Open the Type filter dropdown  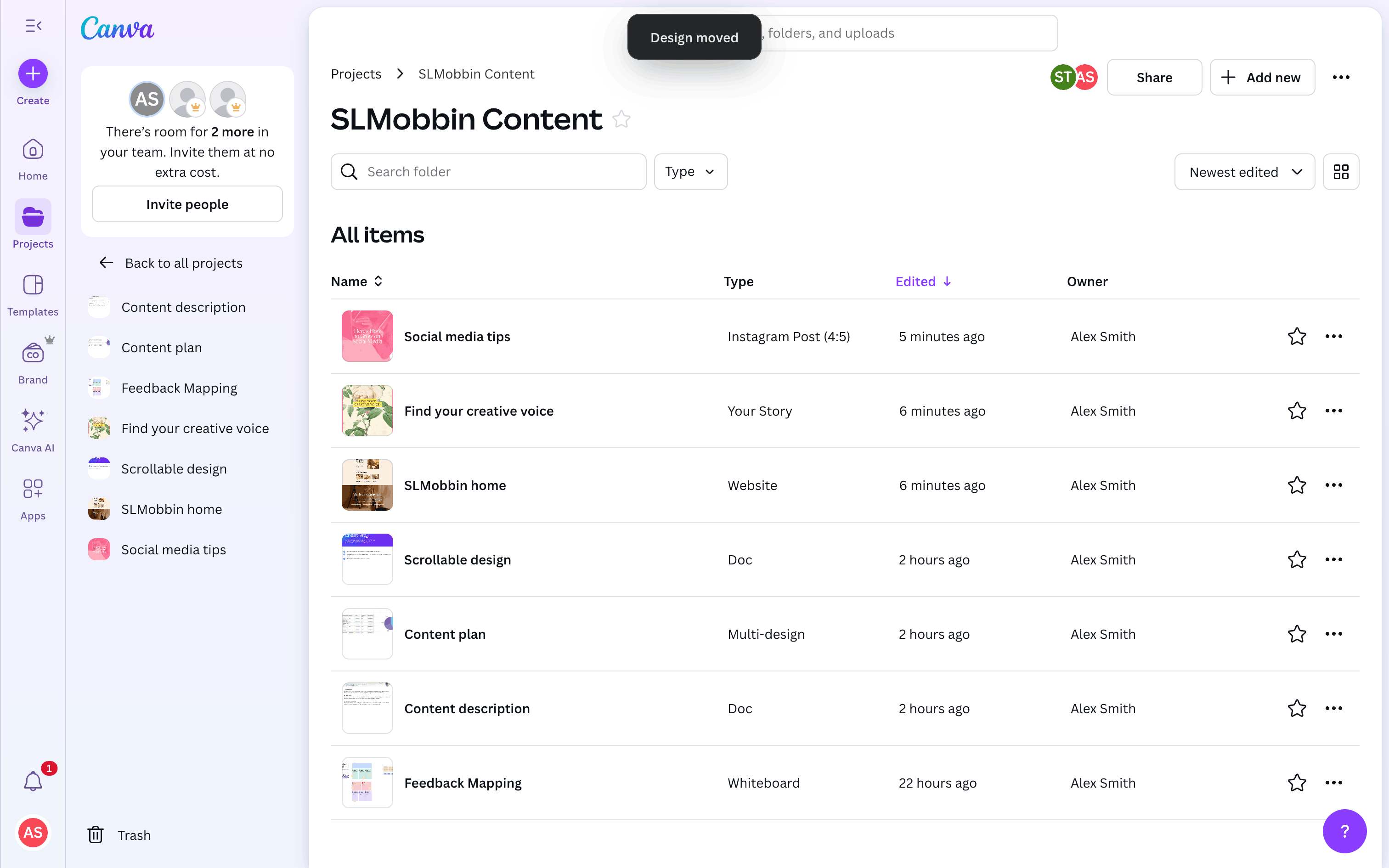tap(690, 172)
